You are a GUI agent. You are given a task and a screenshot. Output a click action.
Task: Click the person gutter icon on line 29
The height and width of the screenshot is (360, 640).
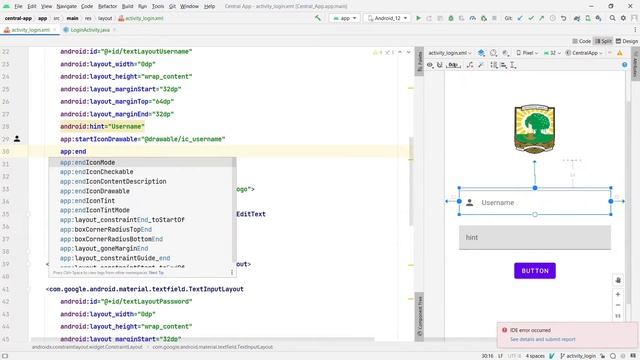coord(17,139)
